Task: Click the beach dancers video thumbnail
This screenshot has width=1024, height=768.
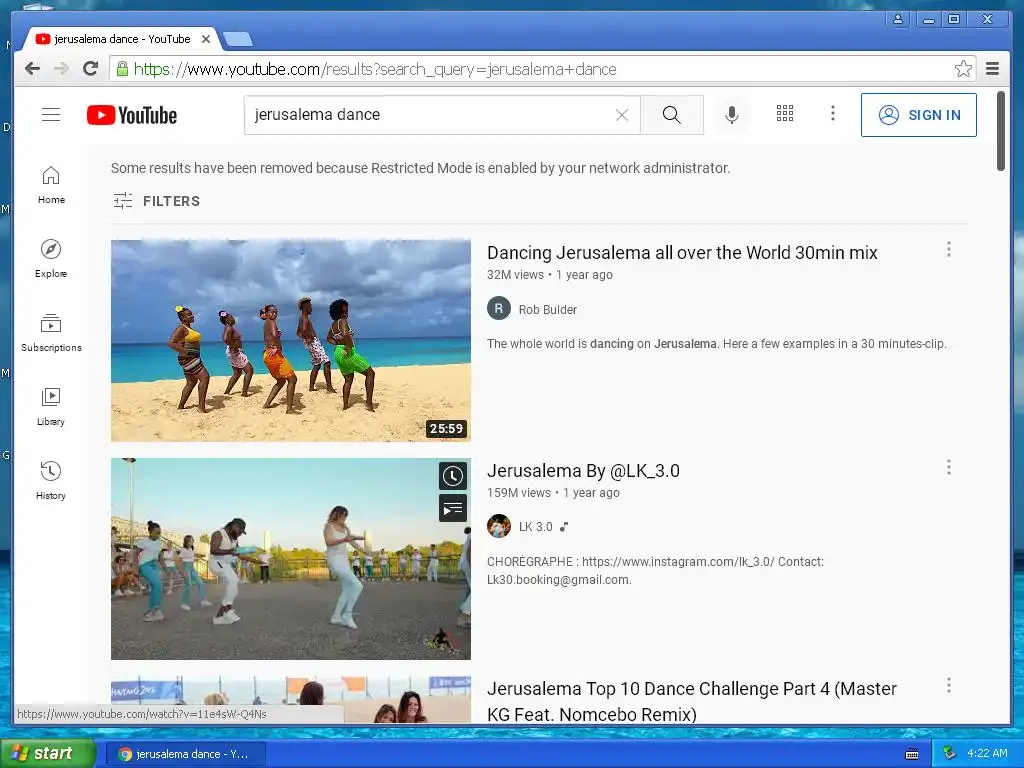Action: pos(291,340)
